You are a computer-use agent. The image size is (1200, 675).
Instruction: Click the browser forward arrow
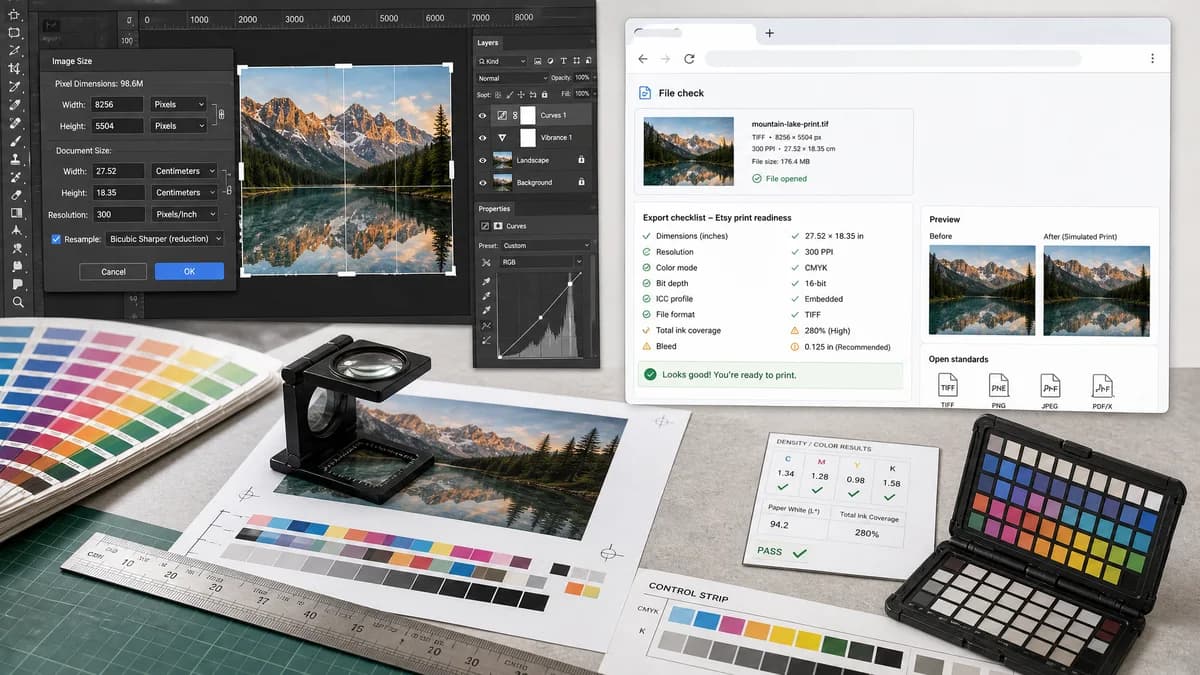(666, 59)
